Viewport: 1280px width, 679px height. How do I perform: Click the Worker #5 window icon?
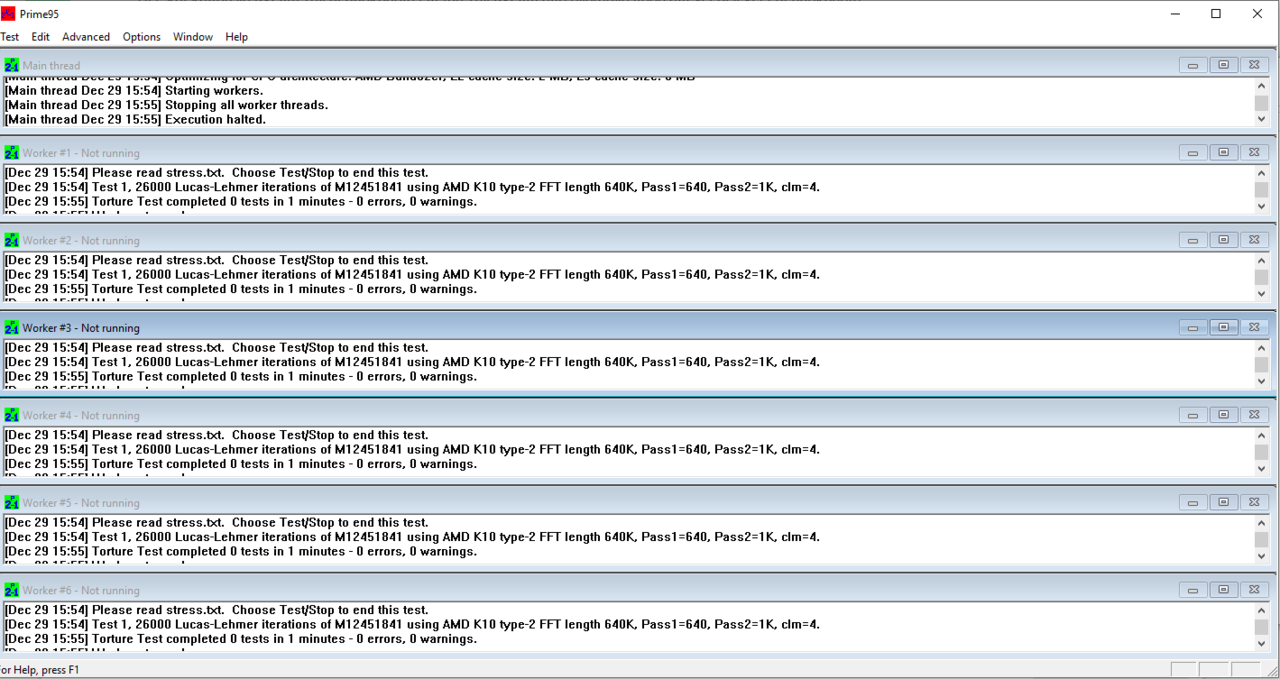tap(11, 503)
